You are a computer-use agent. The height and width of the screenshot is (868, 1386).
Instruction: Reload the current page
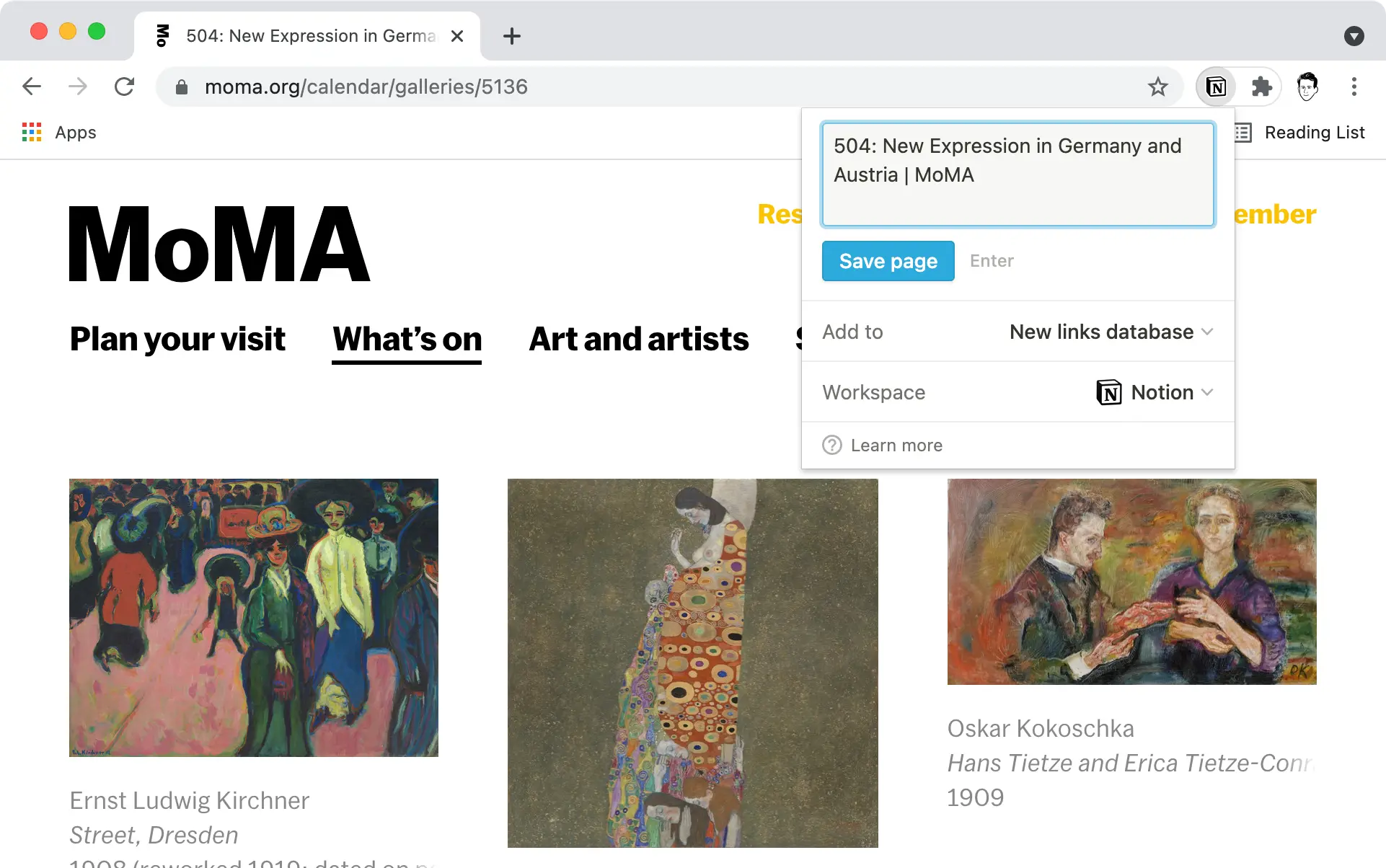coord(125,87)
